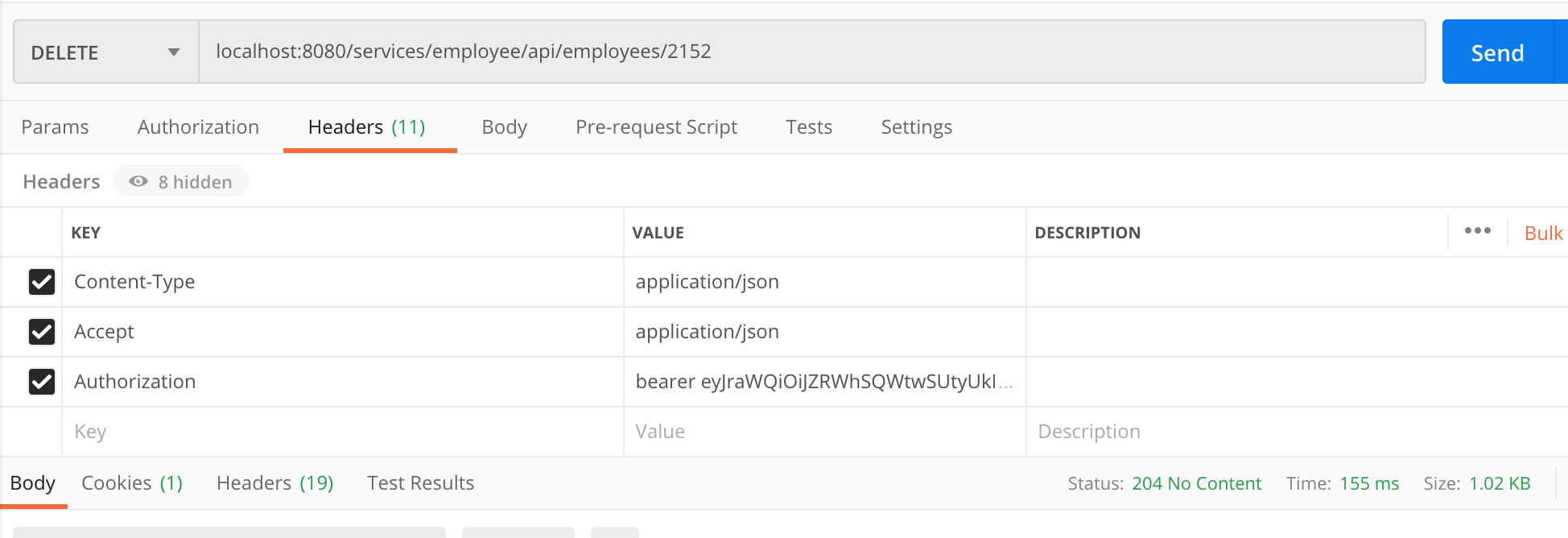The image size is (1568, 538).
Task: Open the three-dots column options menu
Action: point(1477,231)
